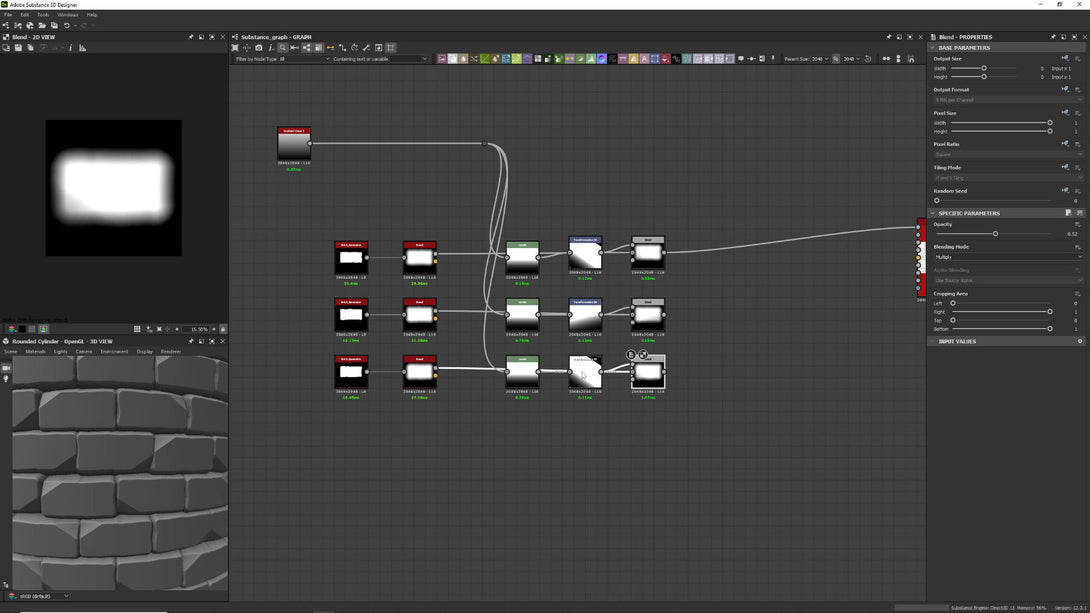Viewport: 1090px width, 613px height.
Task: Add a Levels node from the node palette
Action: click(592, 59)
